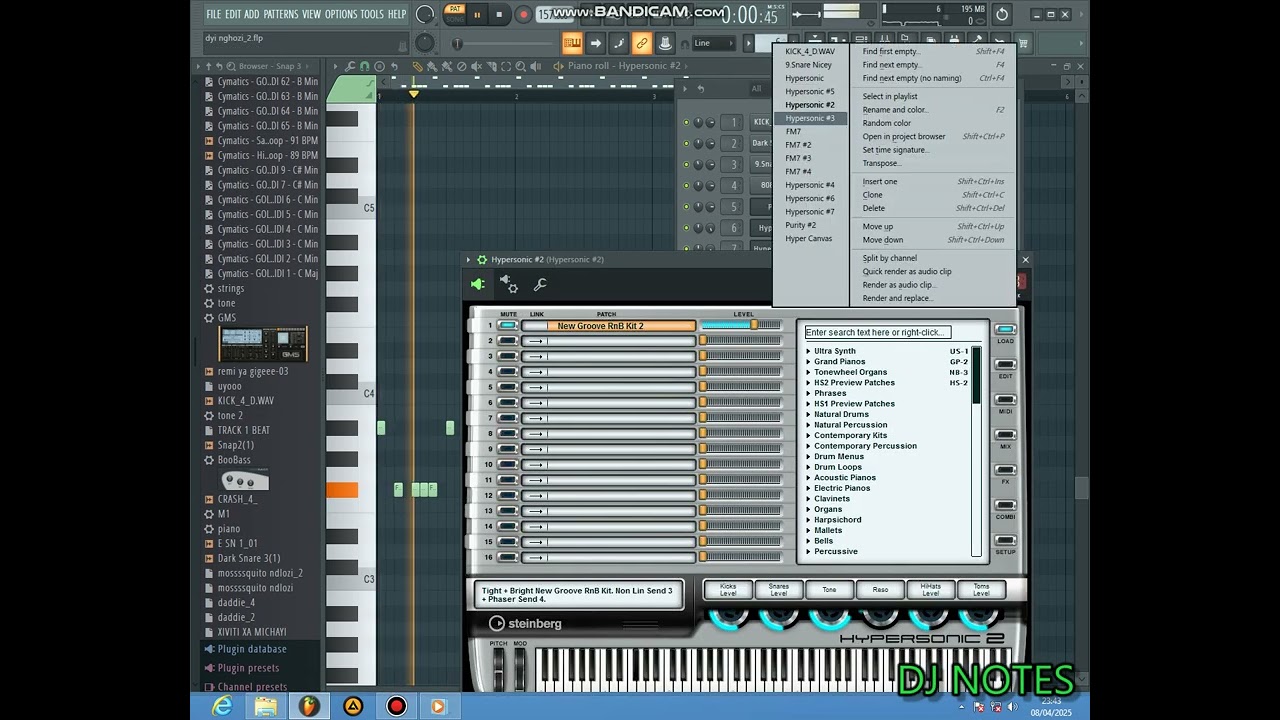Open Hypersonic #2 plugin gear options
1280x720 pixels.
point(481,260)
